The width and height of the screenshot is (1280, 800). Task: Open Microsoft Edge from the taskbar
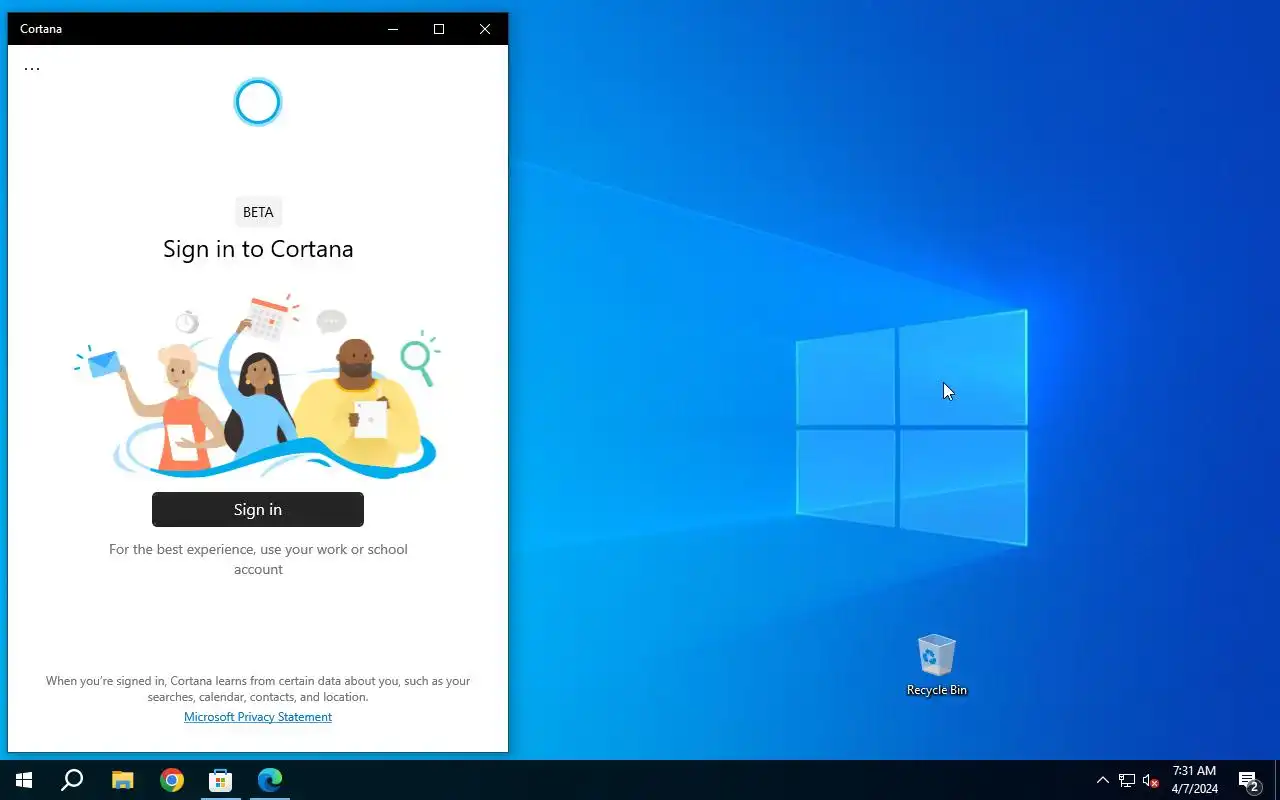pyautogui.click(x=270, y=780)
